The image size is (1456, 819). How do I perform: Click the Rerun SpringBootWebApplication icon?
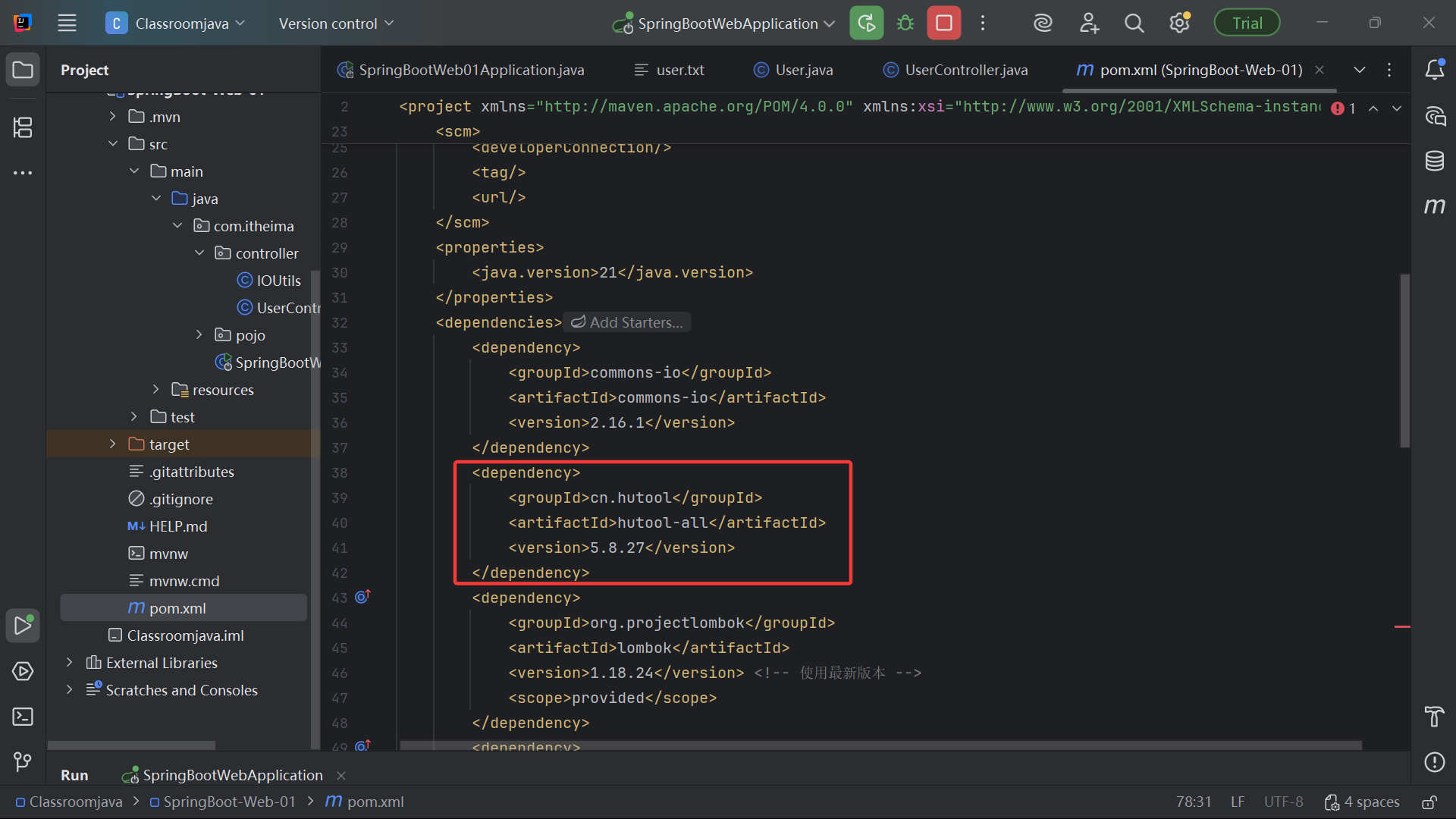[866, 23]
